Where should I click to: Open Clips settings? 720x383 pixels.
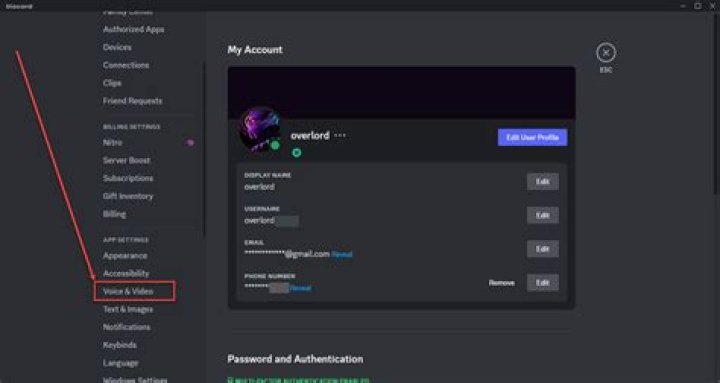112,83
